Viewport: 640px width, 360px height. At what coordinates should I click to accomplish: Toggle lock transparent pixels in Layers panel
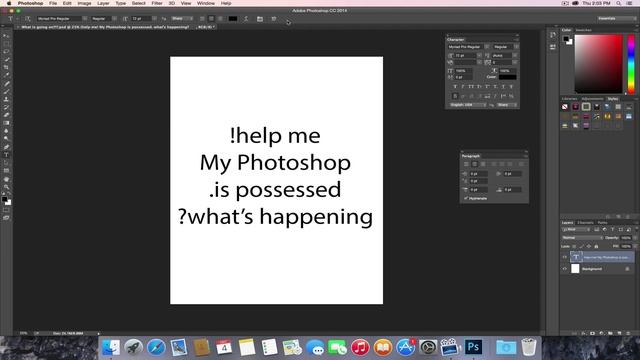tap(574, 247)
